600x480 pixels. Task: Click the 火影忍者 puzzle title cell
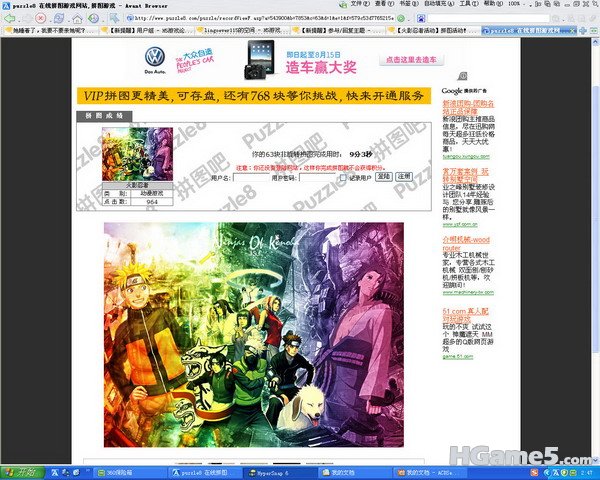point(137,185)
